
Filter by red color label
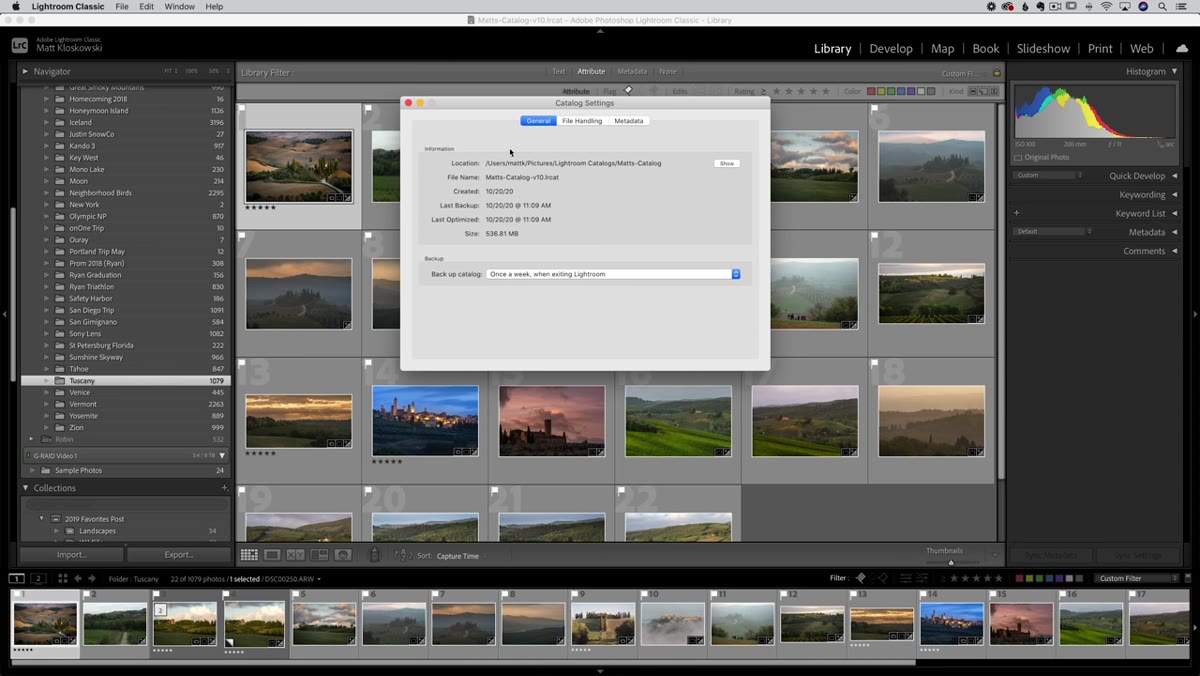(870, 91)
